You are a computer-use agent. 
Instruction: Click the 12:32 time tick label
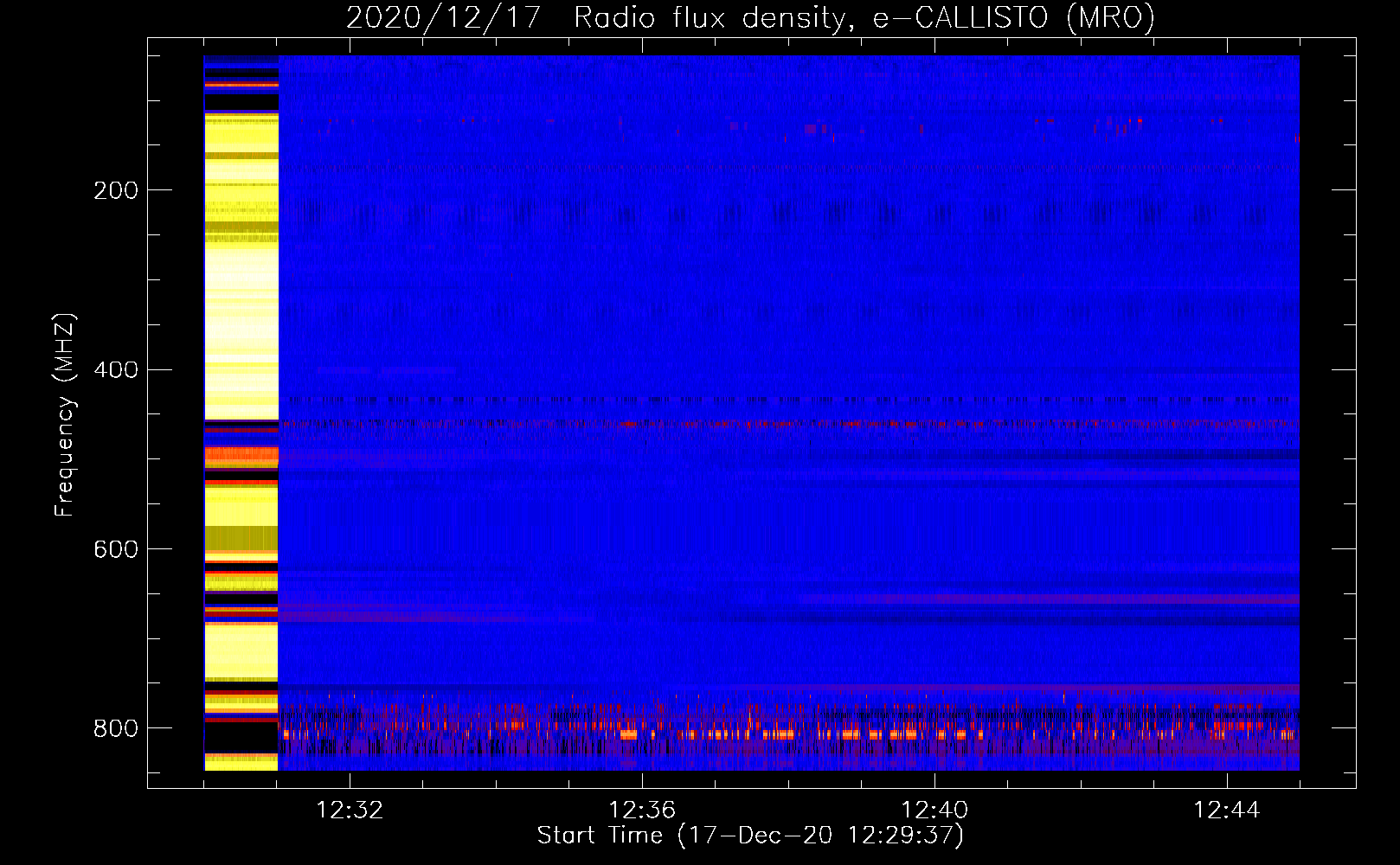[350, 811]
